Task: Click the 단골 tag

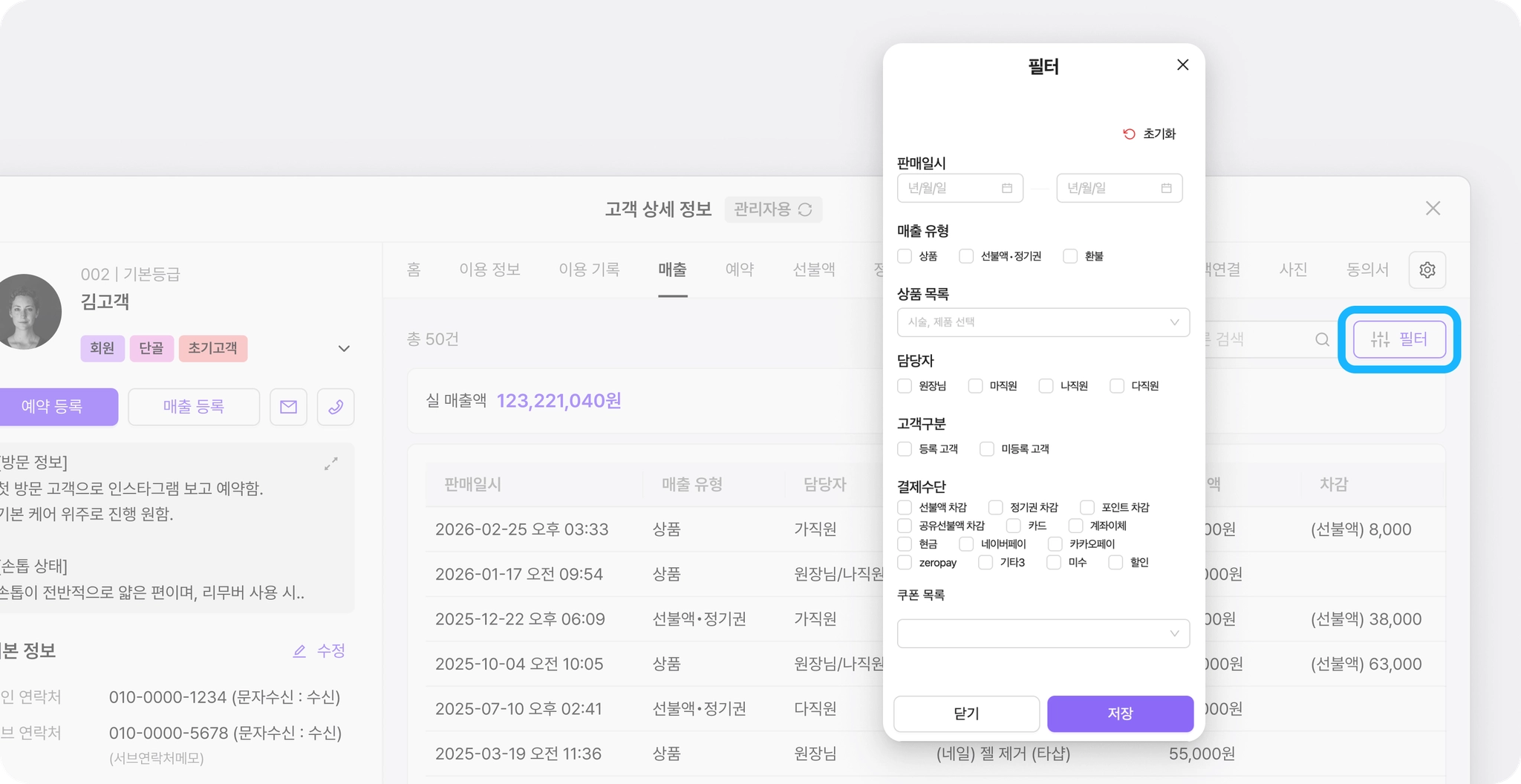Action: (x=152, y=348)
